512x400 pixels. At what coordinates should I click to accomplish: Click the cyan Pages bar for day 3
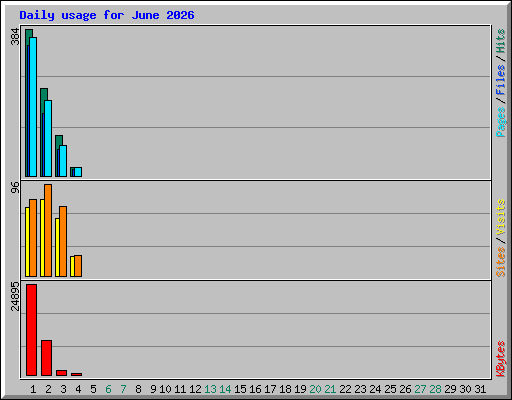point(63,161)
